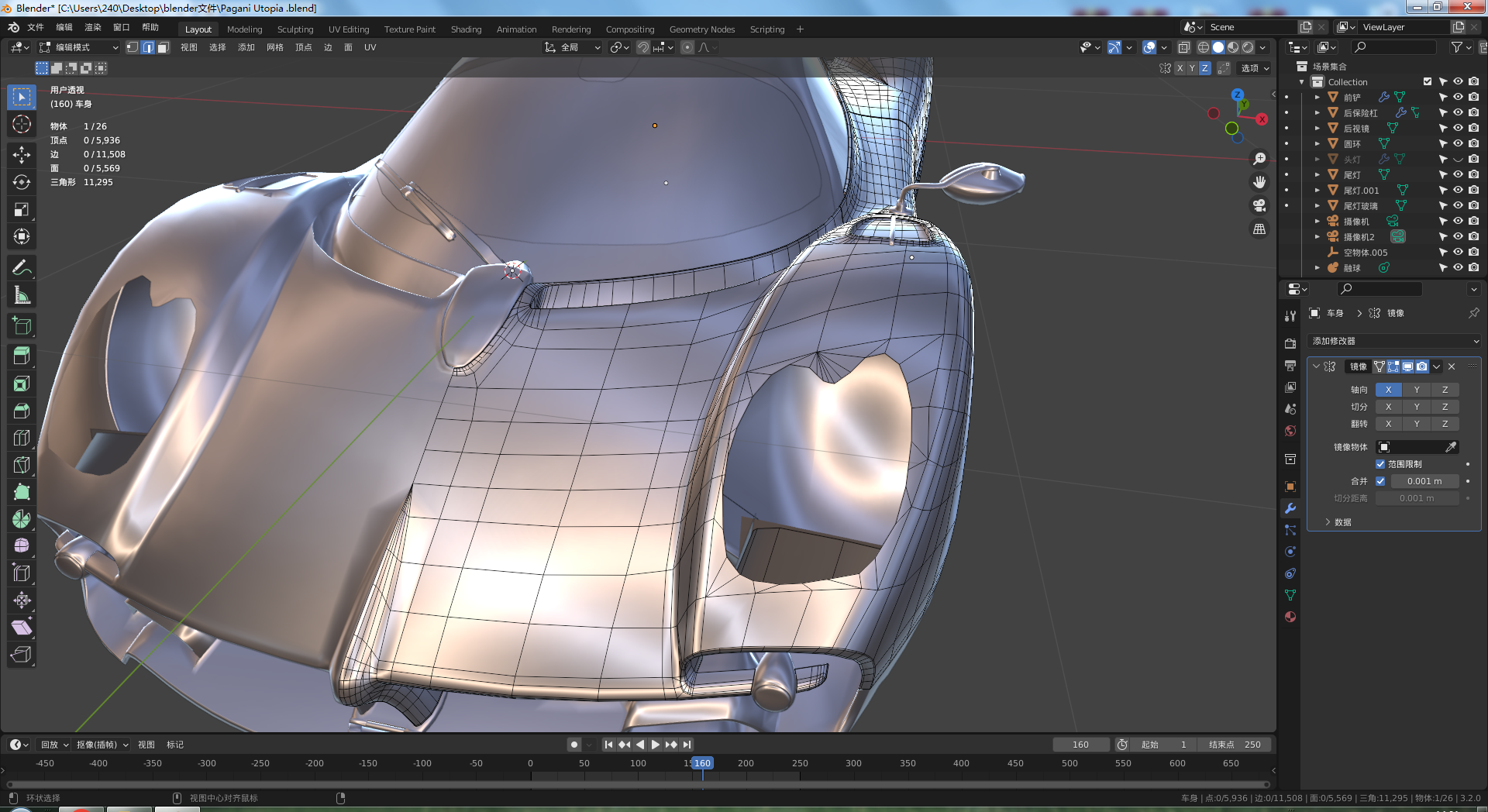The height and width of the screenshot is (812, 1488).
Task: Select the Measure ruler tool
Action: (x=22, y=295)
